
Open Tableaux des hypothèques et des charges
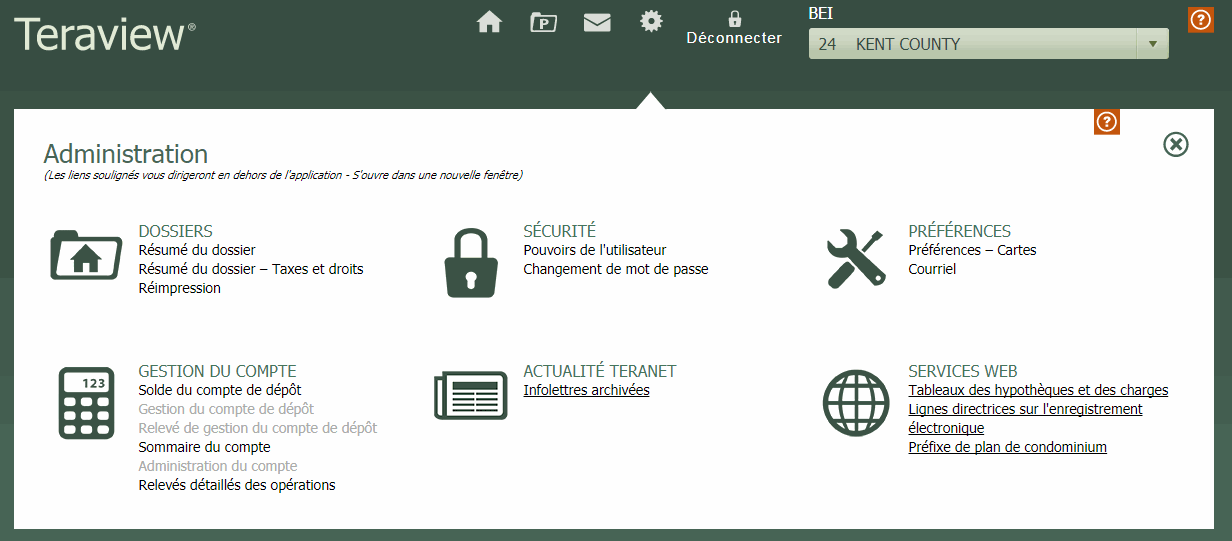(x=1038, y=390)
